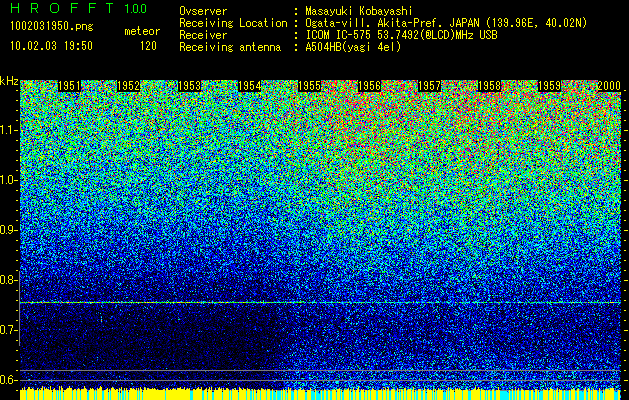Click the Ovserver label

203,11
